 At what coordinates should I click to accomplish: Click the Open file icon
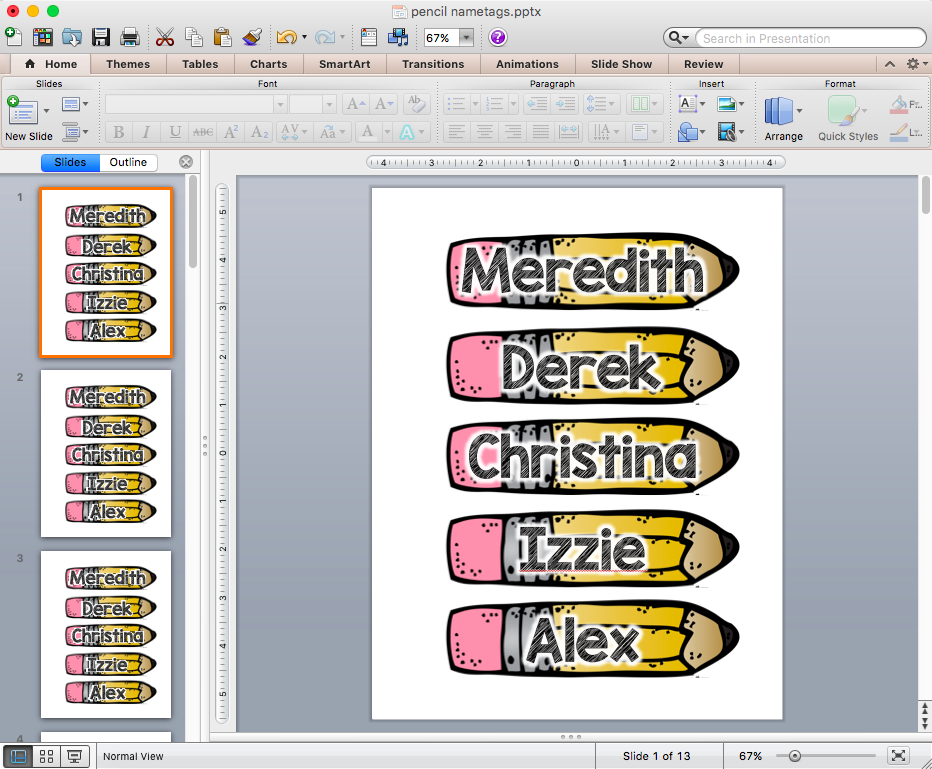[72, 37]
